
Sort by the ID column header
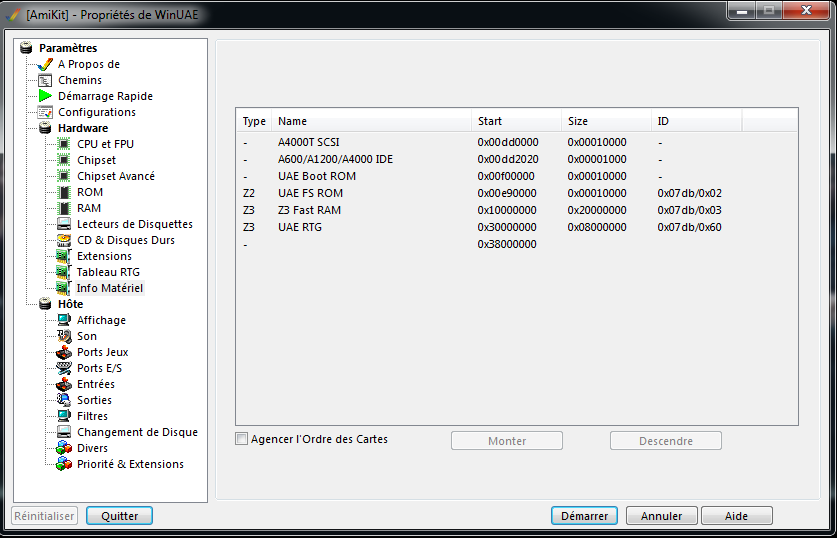tap(697, 121)
